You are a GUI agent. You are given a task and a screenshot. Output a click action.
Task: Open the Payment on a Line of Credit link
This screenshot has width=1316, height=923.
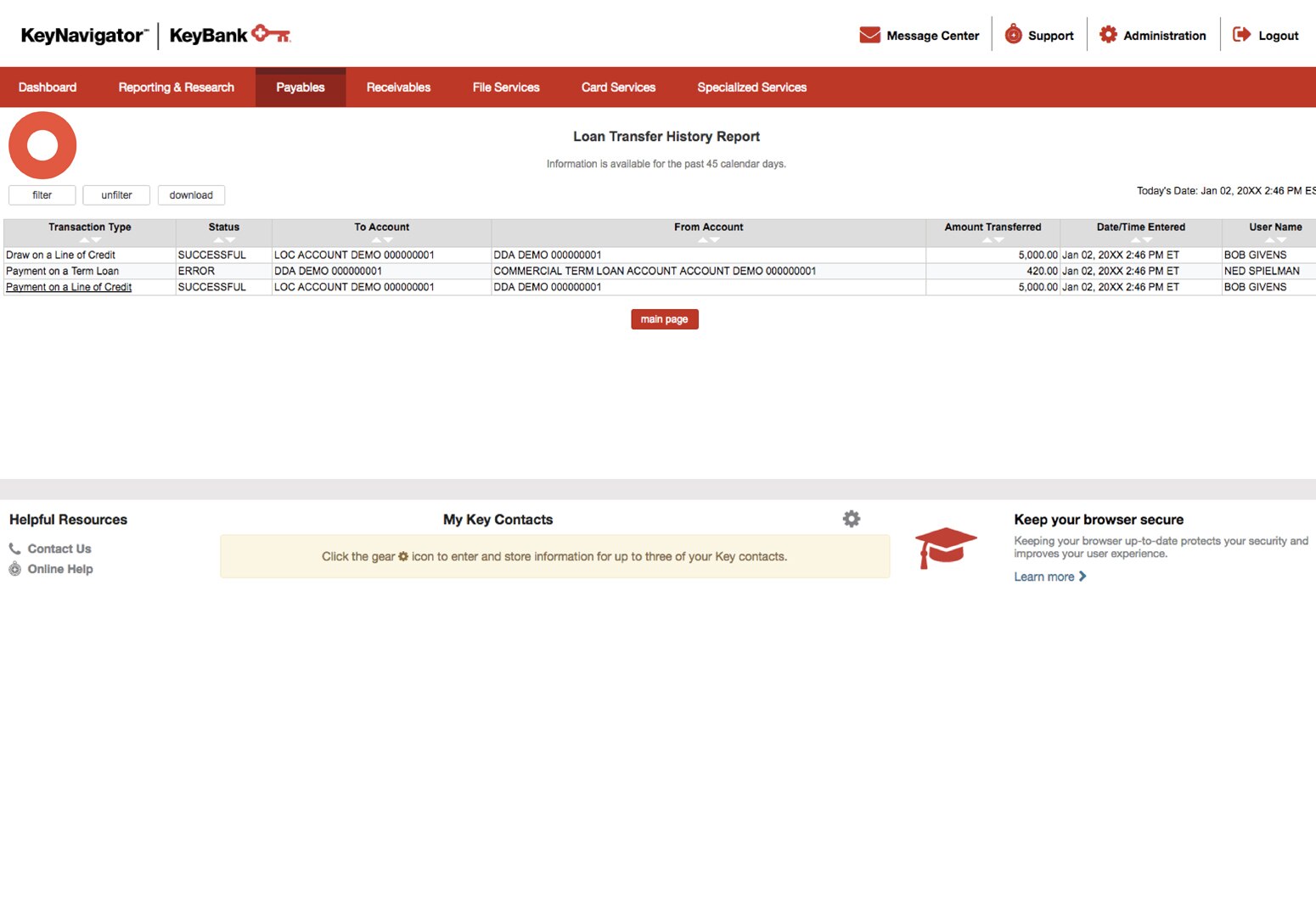coord(68,287)
